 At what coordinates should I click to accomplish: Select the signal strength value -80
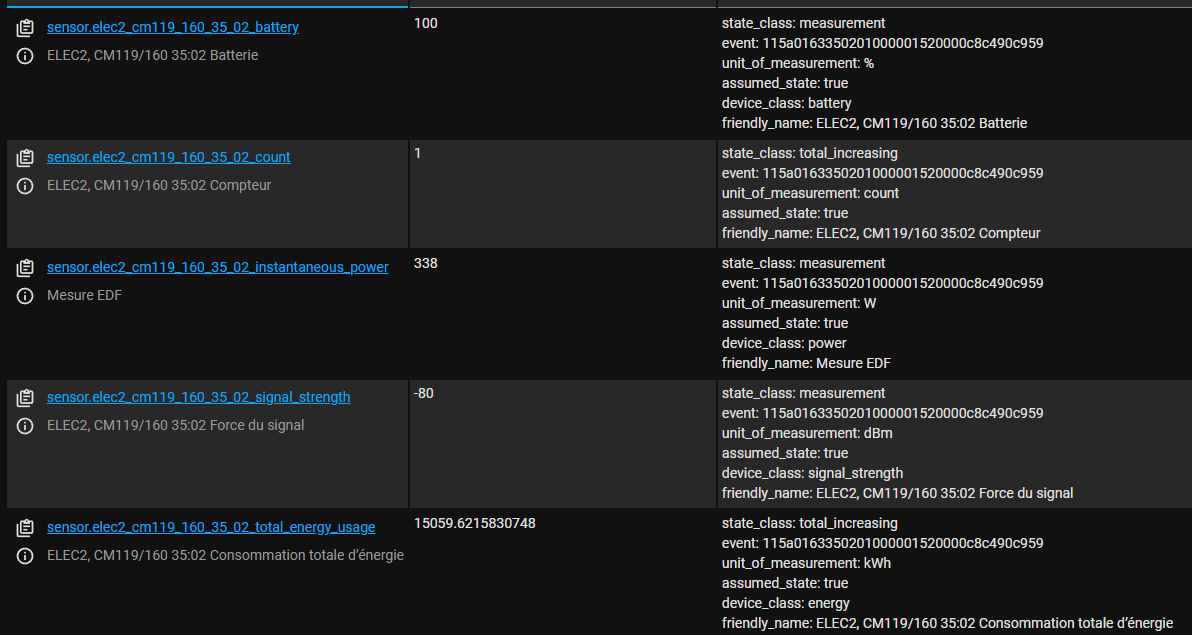[423, 393]
